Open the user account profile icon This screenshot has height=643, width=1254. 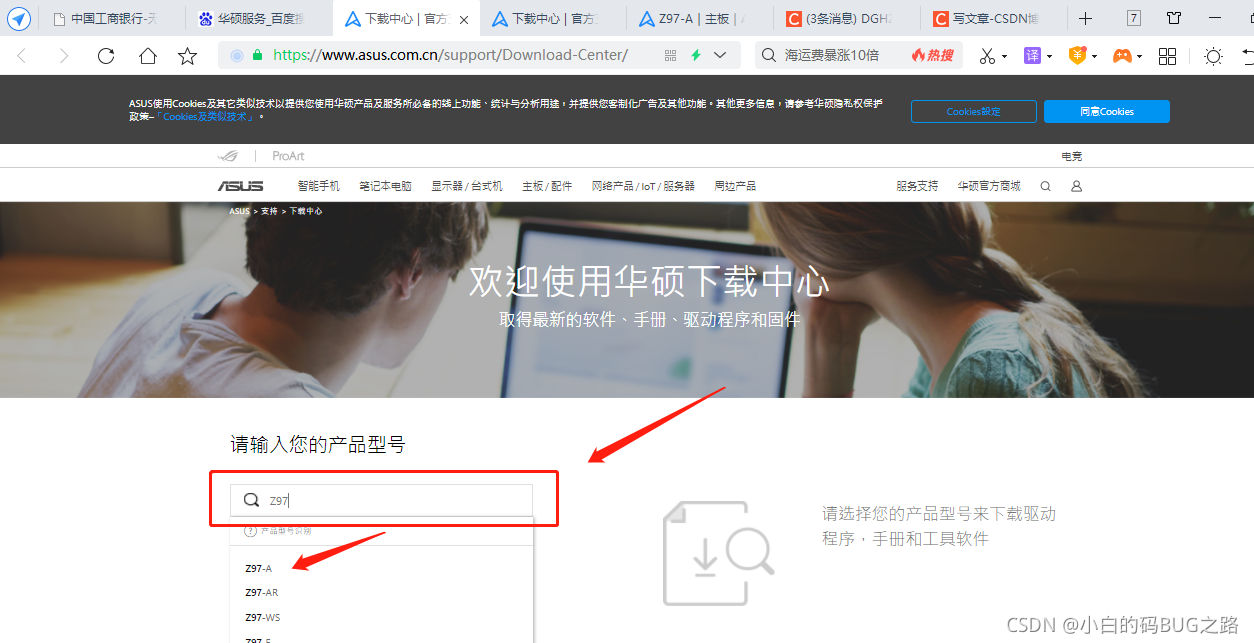[1077, 186]
